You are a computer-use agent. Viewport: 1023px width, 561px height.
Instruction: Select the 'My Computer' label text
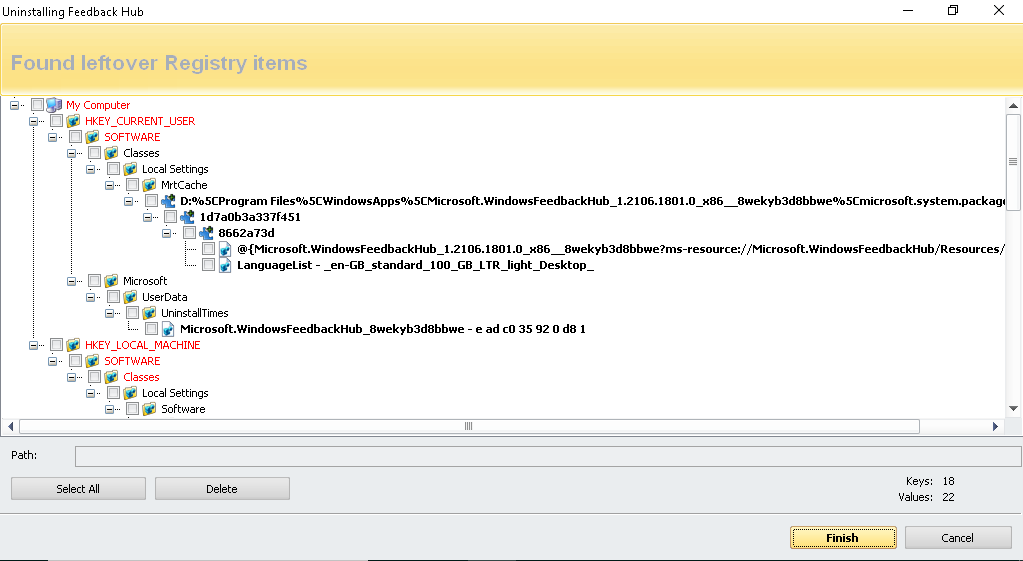pyautogui.click(x=98, y=105)
